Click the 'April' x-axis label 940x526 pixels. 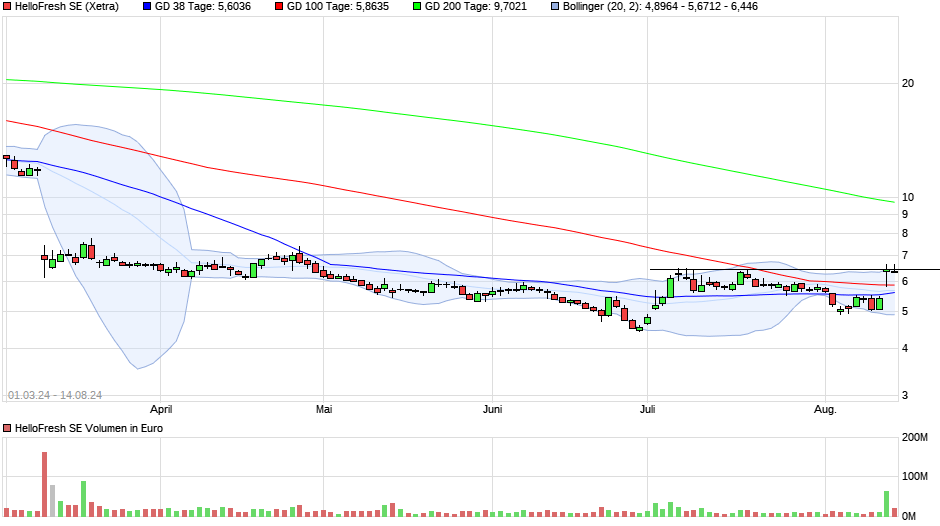coord(161,409)
